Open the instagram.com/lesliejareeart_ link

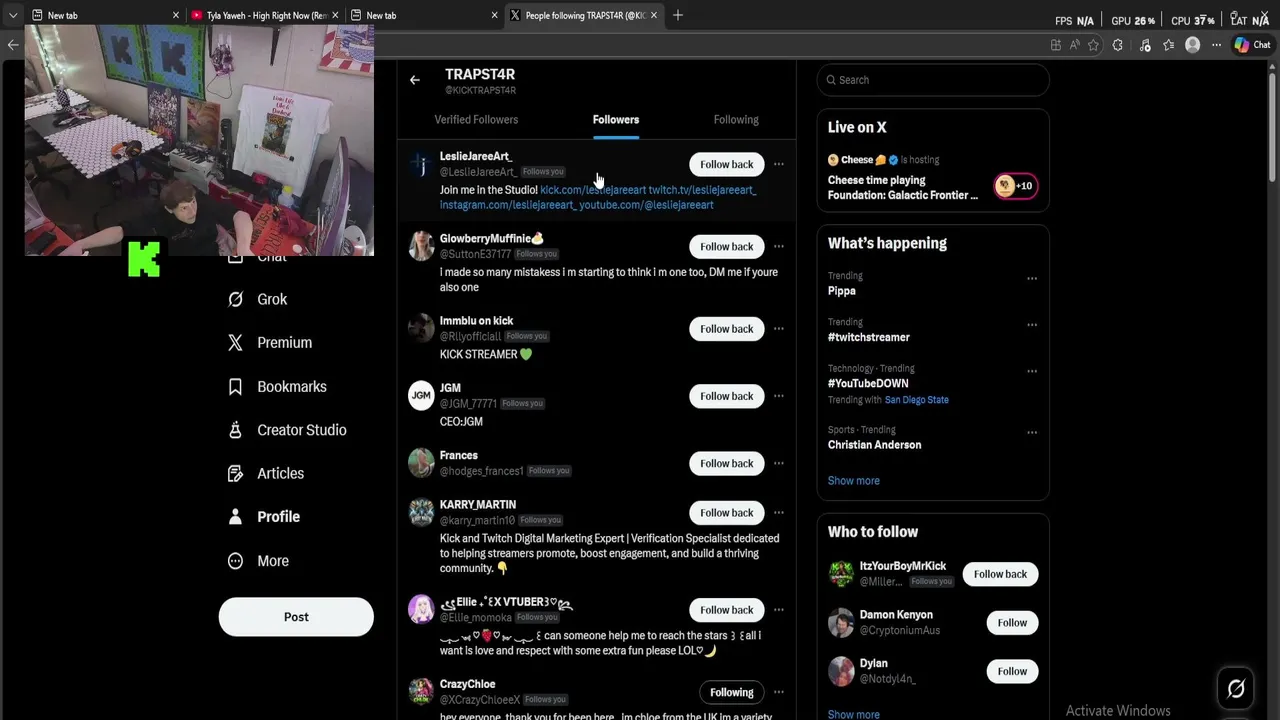tap(506, 205)
